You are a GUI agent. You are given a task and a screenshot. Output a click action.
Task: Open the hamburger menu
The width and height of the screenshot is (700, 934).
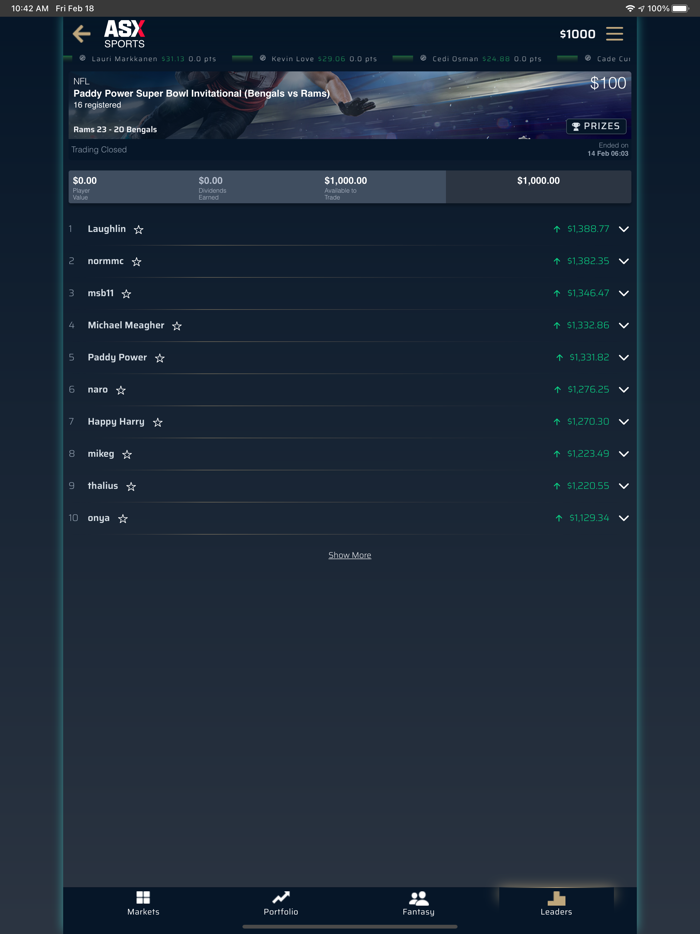(x=614, y=34)
